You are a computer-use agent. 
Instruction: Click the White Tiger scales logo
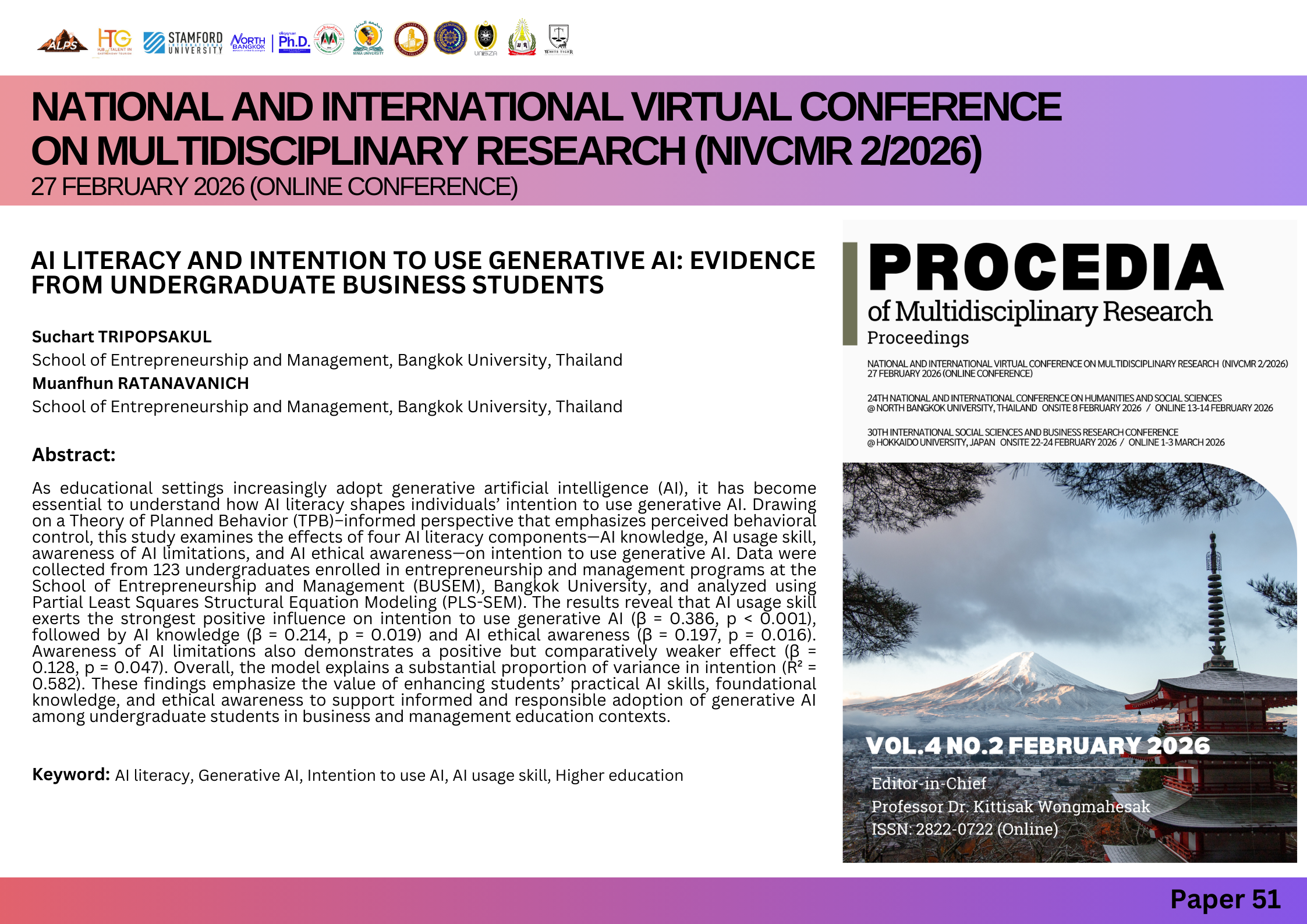(559, 40)
